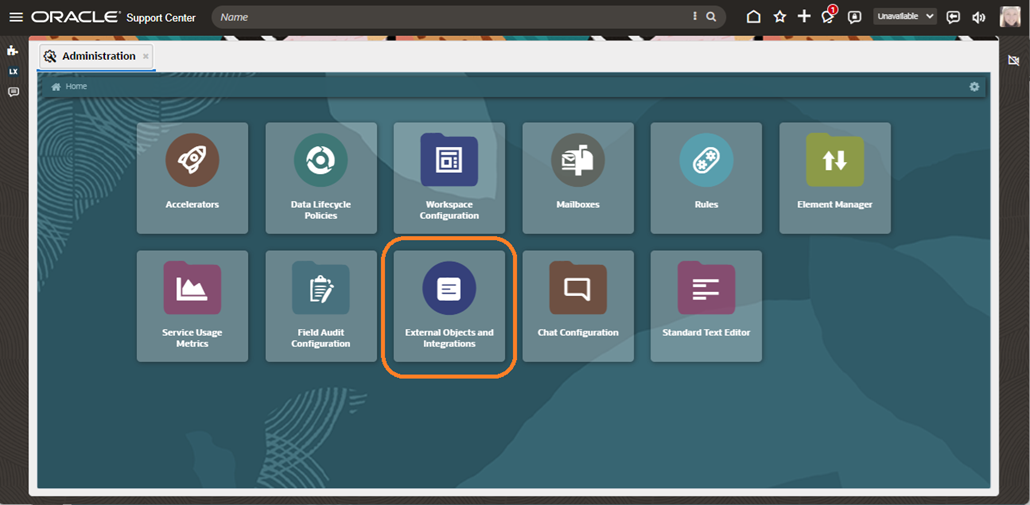Image resolution: width=1030 pixels, height=505 pixels.
Task: Open the Standard Text Editor tile
Action: [706, 306]
